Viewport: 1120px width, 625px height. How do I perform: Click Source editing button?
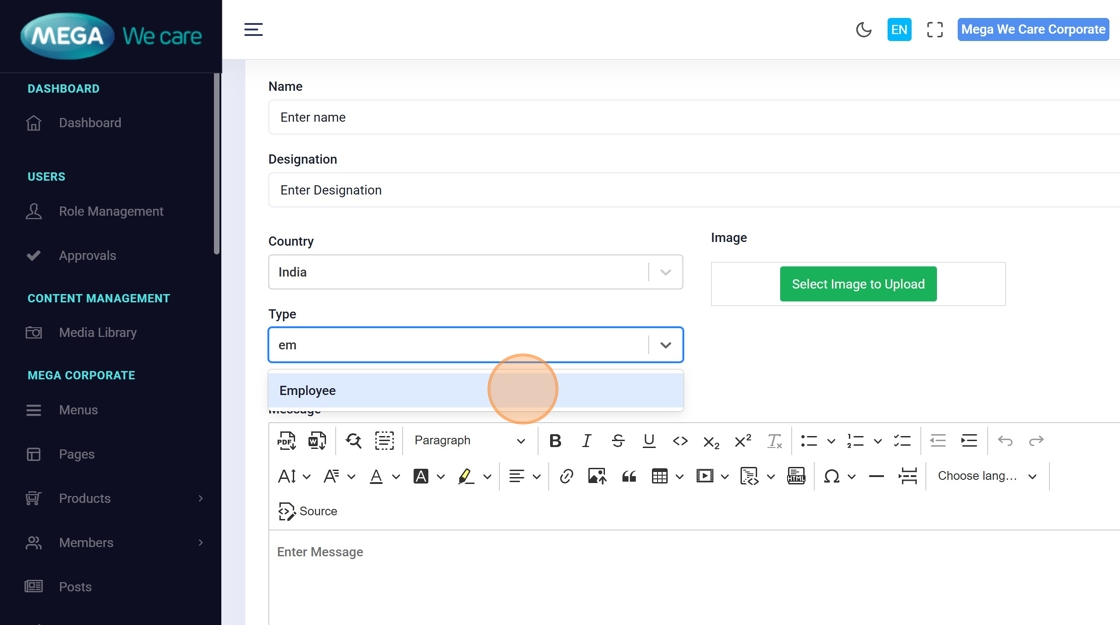pos(308,511)
